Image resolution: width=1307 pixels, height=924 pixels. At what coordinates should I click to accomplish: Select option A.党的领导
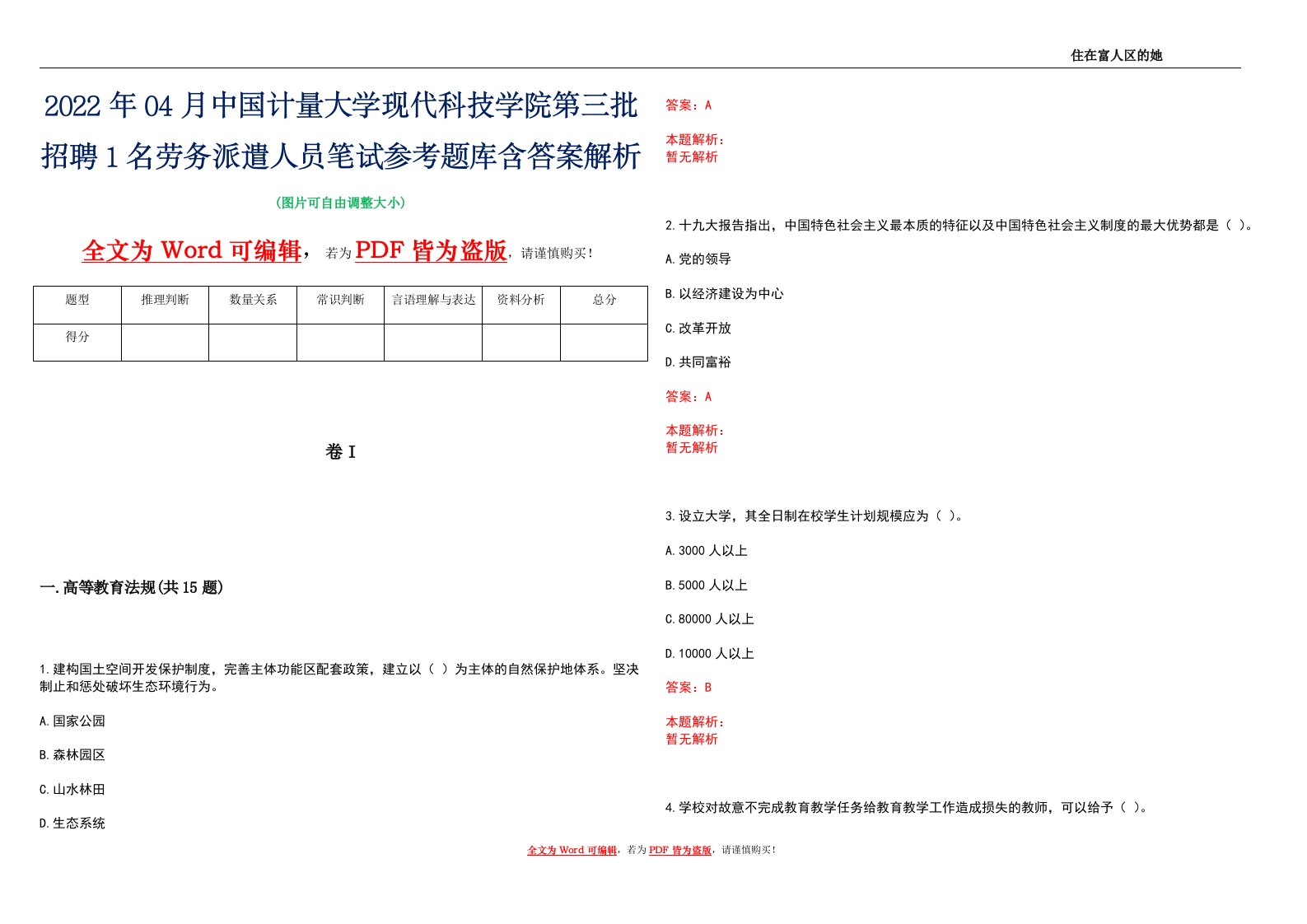(698, 259)
